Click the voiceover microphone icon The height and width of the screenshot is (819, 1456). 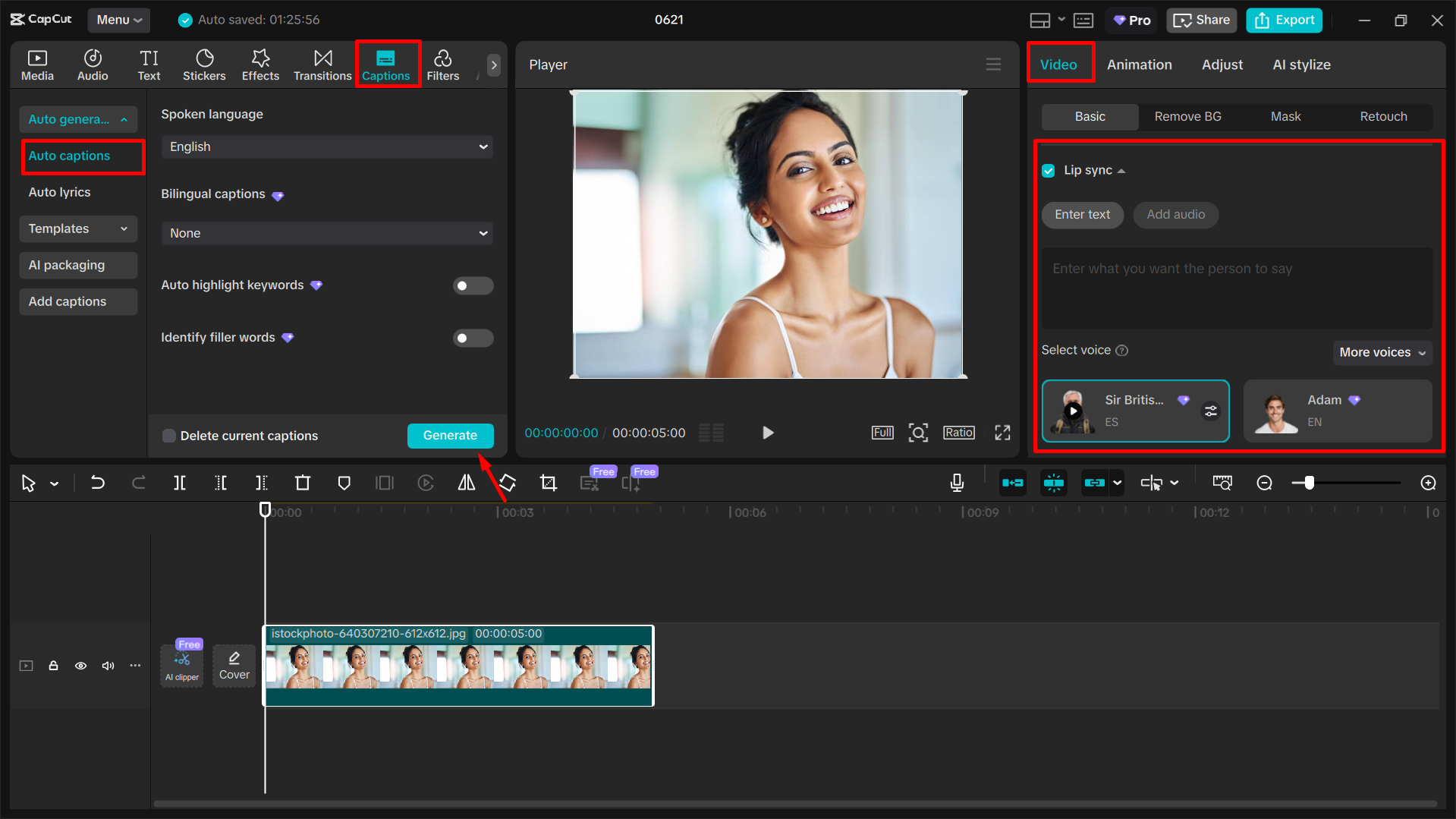point(957,483)
